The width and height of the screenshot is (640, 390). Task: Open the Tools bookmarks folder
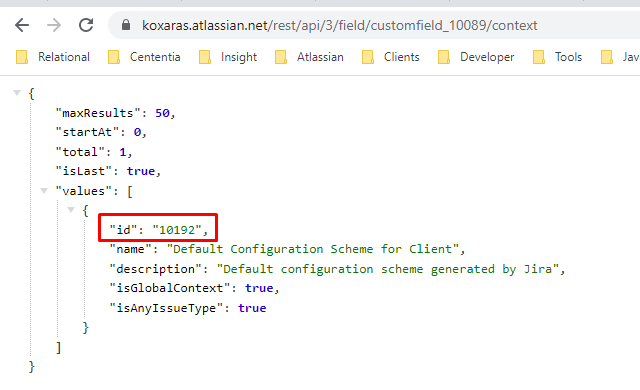click(x=557, y=57)
